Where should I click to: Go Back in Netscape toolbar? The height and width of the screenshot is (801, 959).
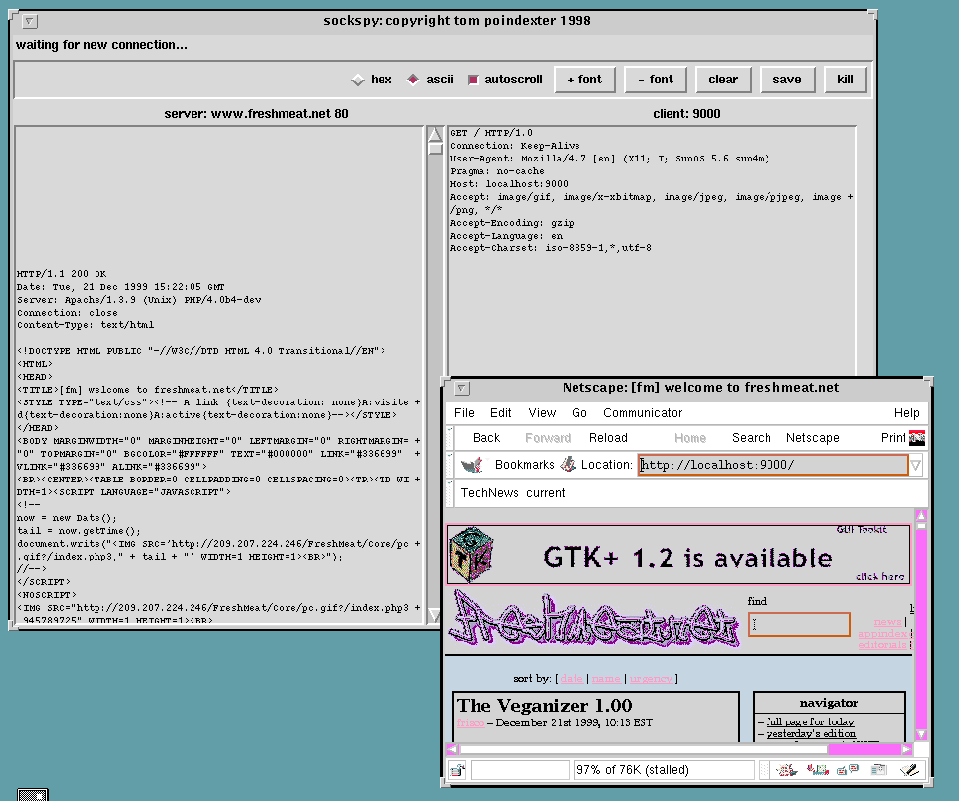(x=486, y=438)
